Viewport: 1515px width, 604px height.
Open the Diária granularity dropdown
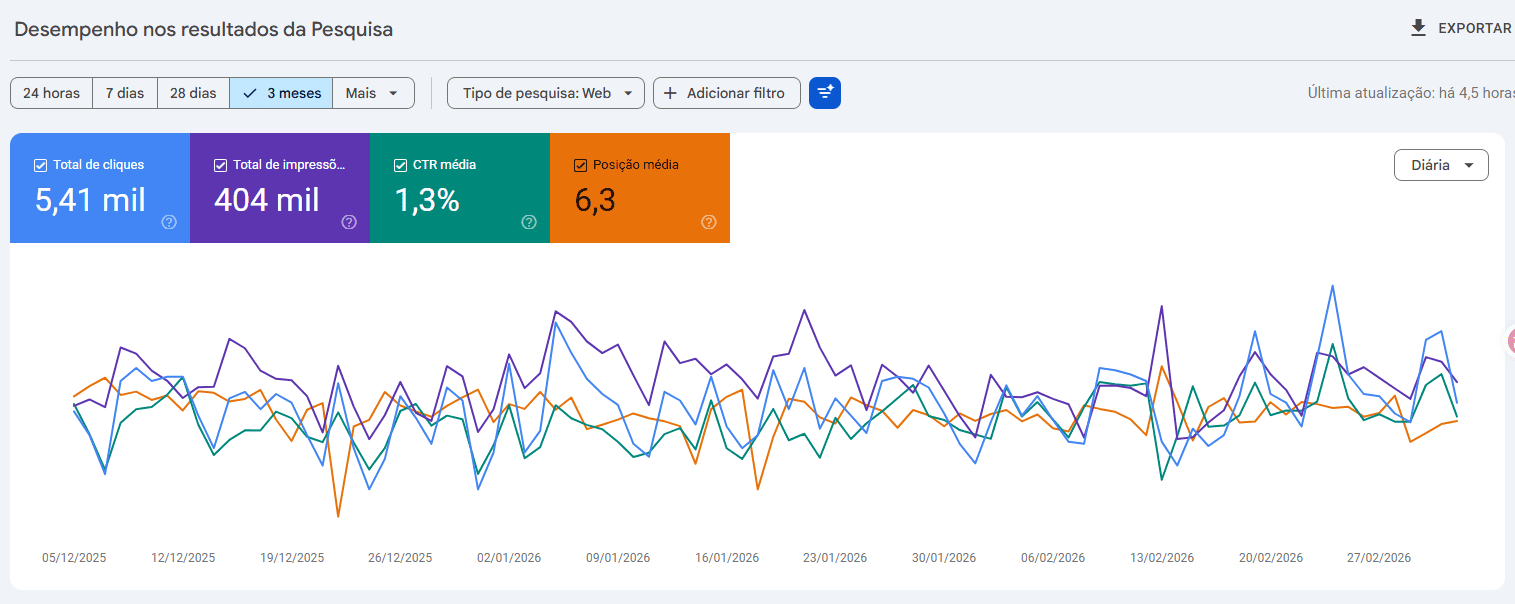coord(1441,165)
